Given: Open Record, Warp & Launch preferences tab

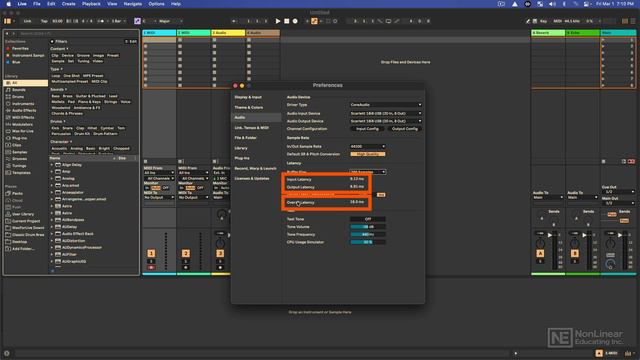Looking at the screenshot, I should click(x=255, y=168).
